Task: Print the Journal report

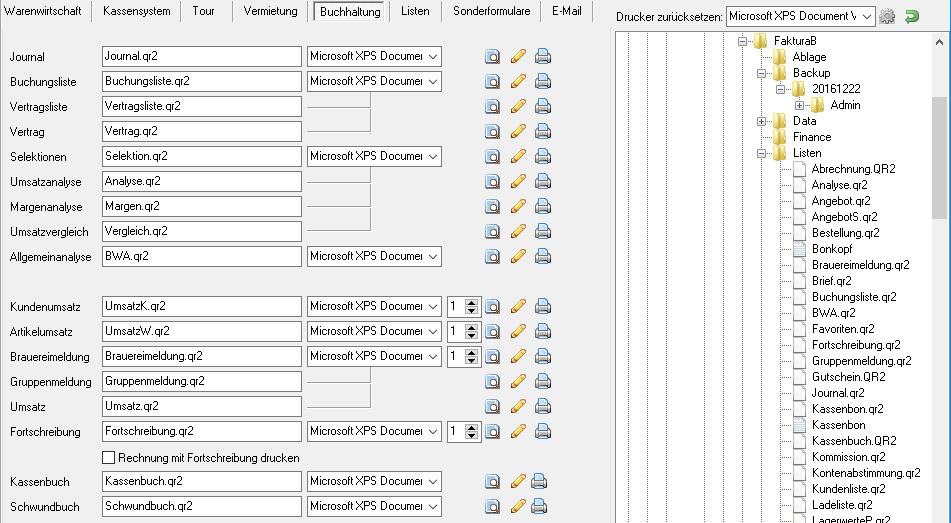Action: click(x=543, y=56)
